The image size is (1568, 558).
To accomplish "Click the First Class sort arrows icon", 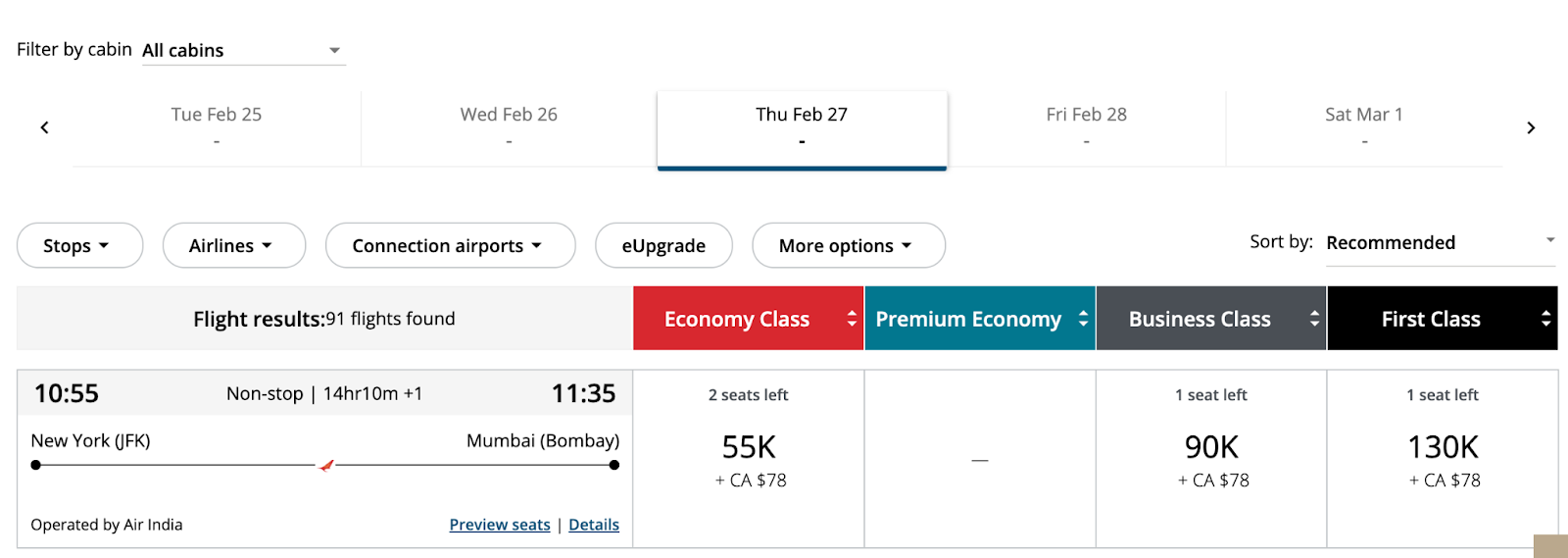I will (1545, 318).
